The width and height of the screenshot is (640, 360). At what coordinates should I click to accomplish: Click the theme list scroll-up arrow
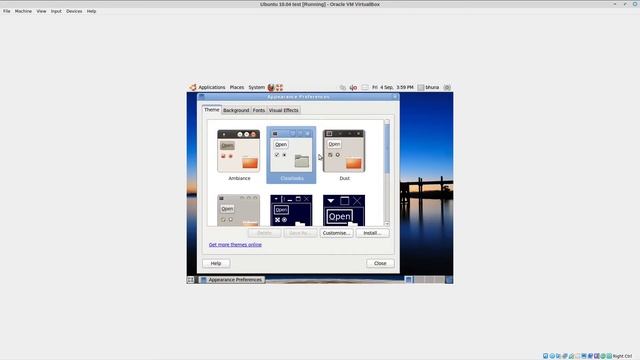tap(387, 122)
